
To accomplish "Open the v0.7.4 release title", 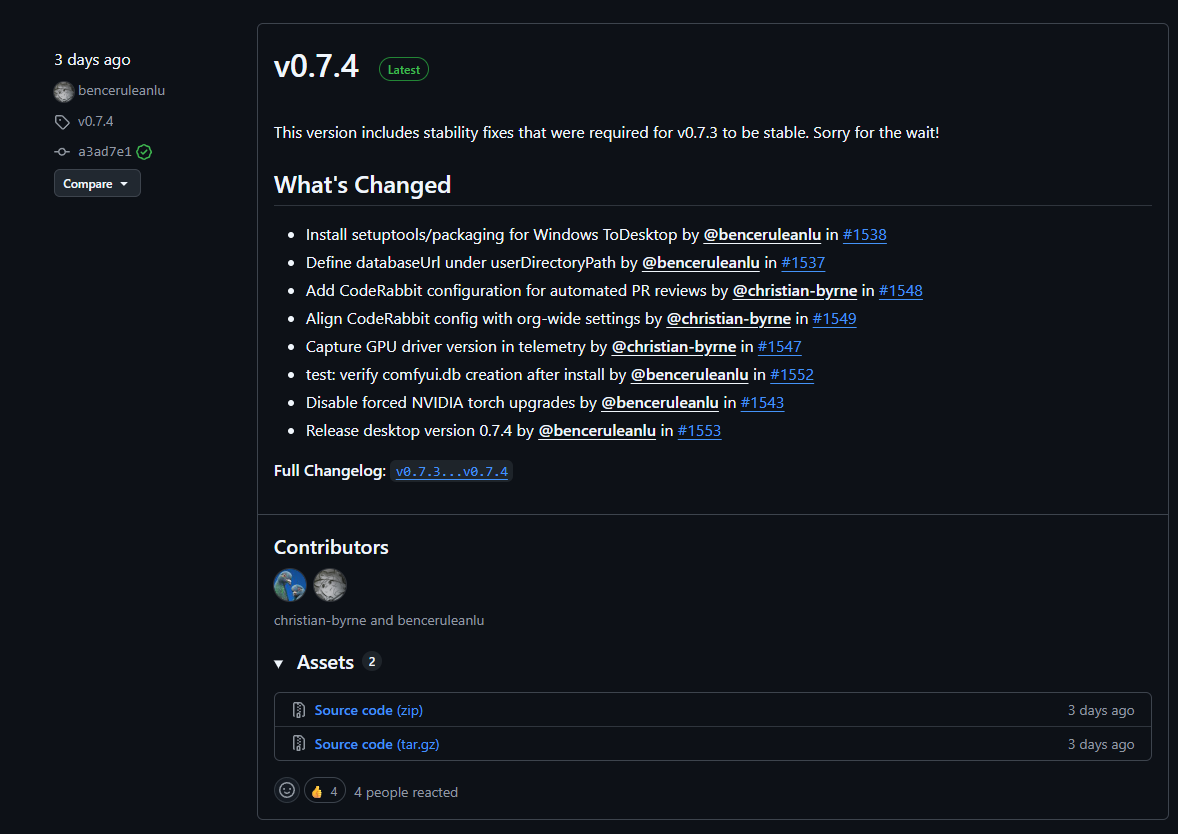I will click(x=316, y=66).
